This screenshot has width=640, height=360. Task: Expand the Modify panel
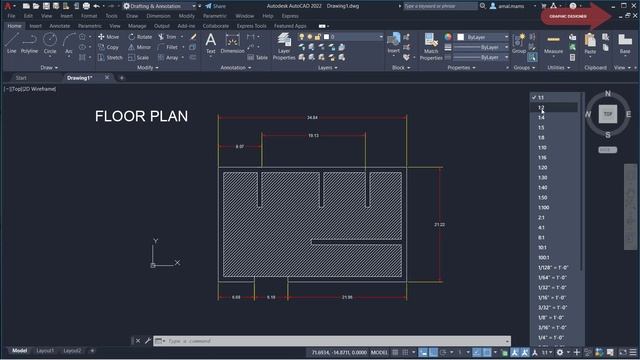click(x=148, y=68)
